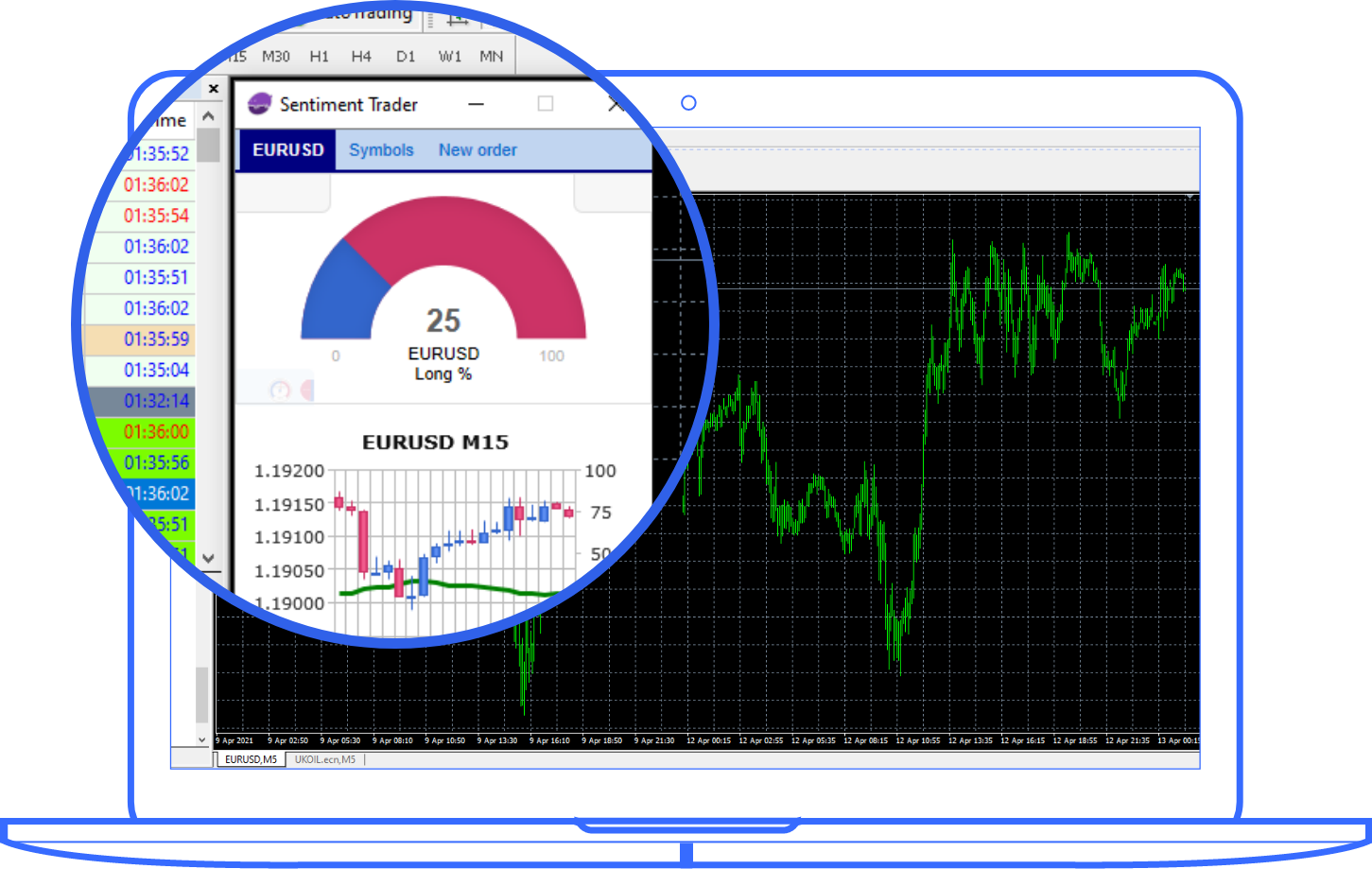Select the MN monthly timeframe
Image resolution: width=1372 pixels, height=869 pixels.
point(491,57)
